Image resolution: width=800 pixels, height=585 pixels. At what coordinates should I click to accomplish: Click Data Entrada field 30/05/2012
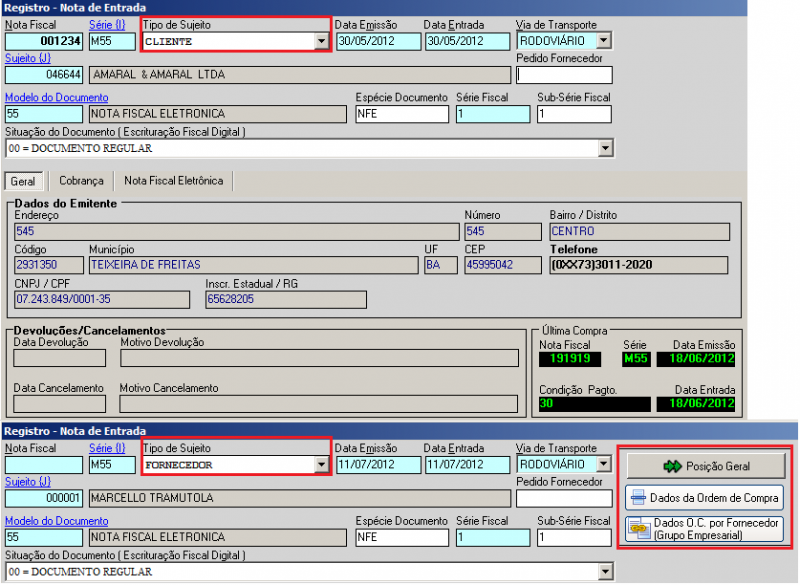467,41
